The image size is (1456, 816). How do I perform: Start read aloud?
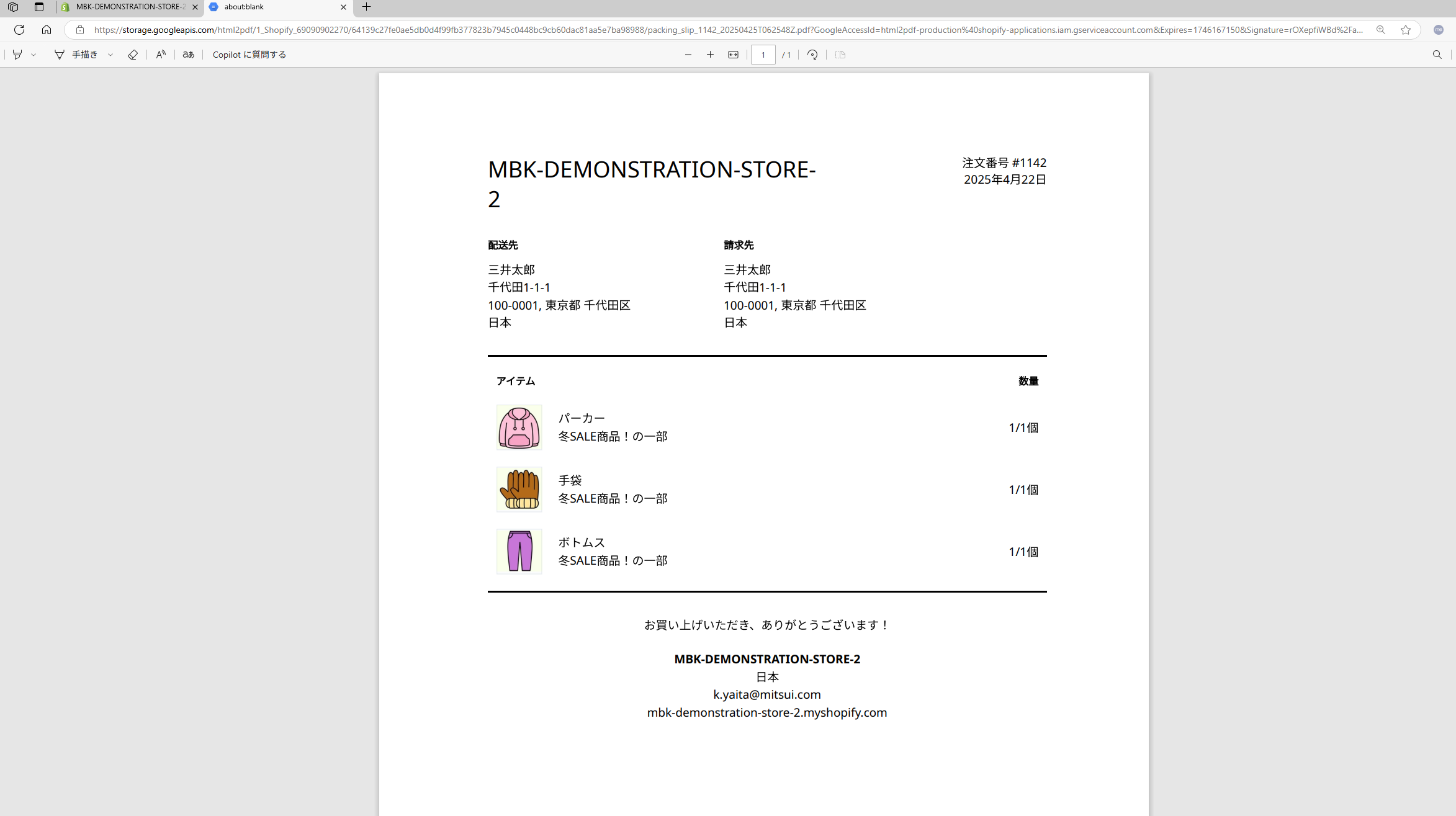(x=161, y=55)
